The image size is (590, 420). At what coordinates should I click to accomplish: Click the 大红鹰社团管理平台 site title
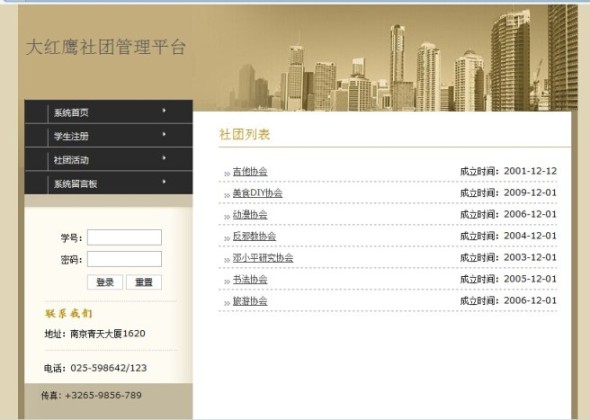tap(106, 47)
